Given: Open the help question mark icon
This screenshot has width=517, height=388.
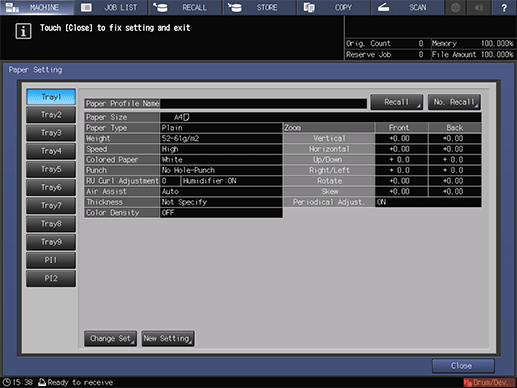Looking at the screenshot, I should [504, 7].
